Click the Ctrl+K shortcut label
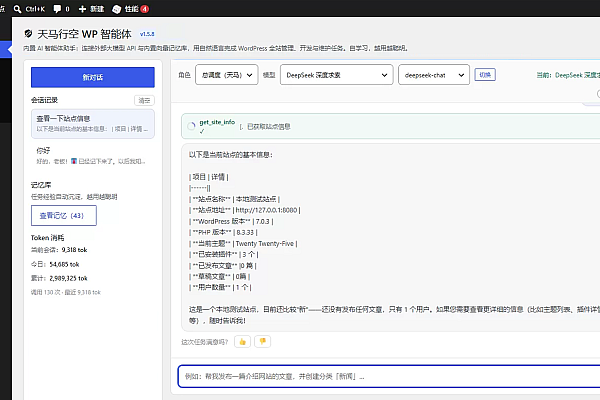This screenshot has width=600, height=400. click(35, 9)
